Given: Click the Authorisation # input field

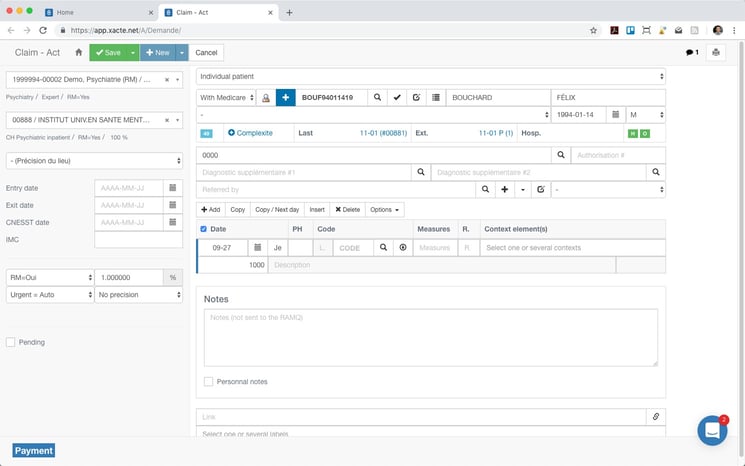Looking at the screenshot, I should click(x=618, y=155).
